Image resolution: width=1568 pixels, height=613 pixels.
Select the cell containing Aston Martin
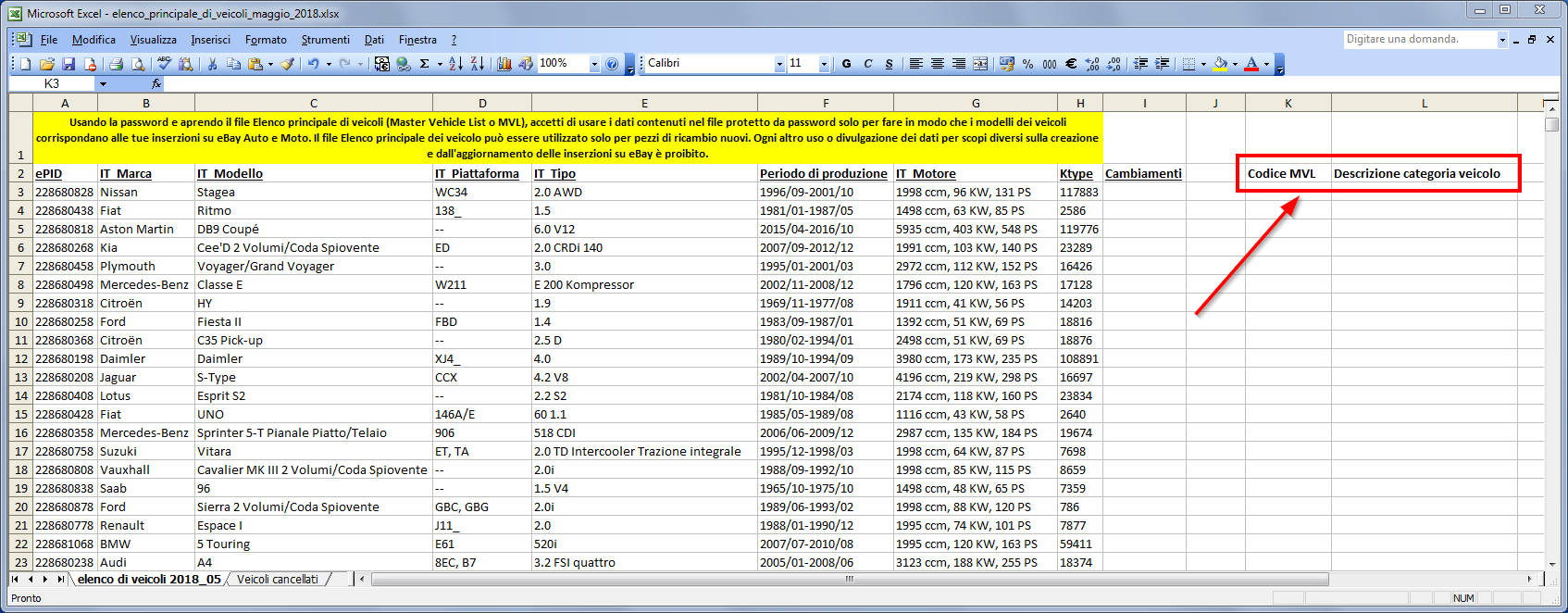[145, 229]
